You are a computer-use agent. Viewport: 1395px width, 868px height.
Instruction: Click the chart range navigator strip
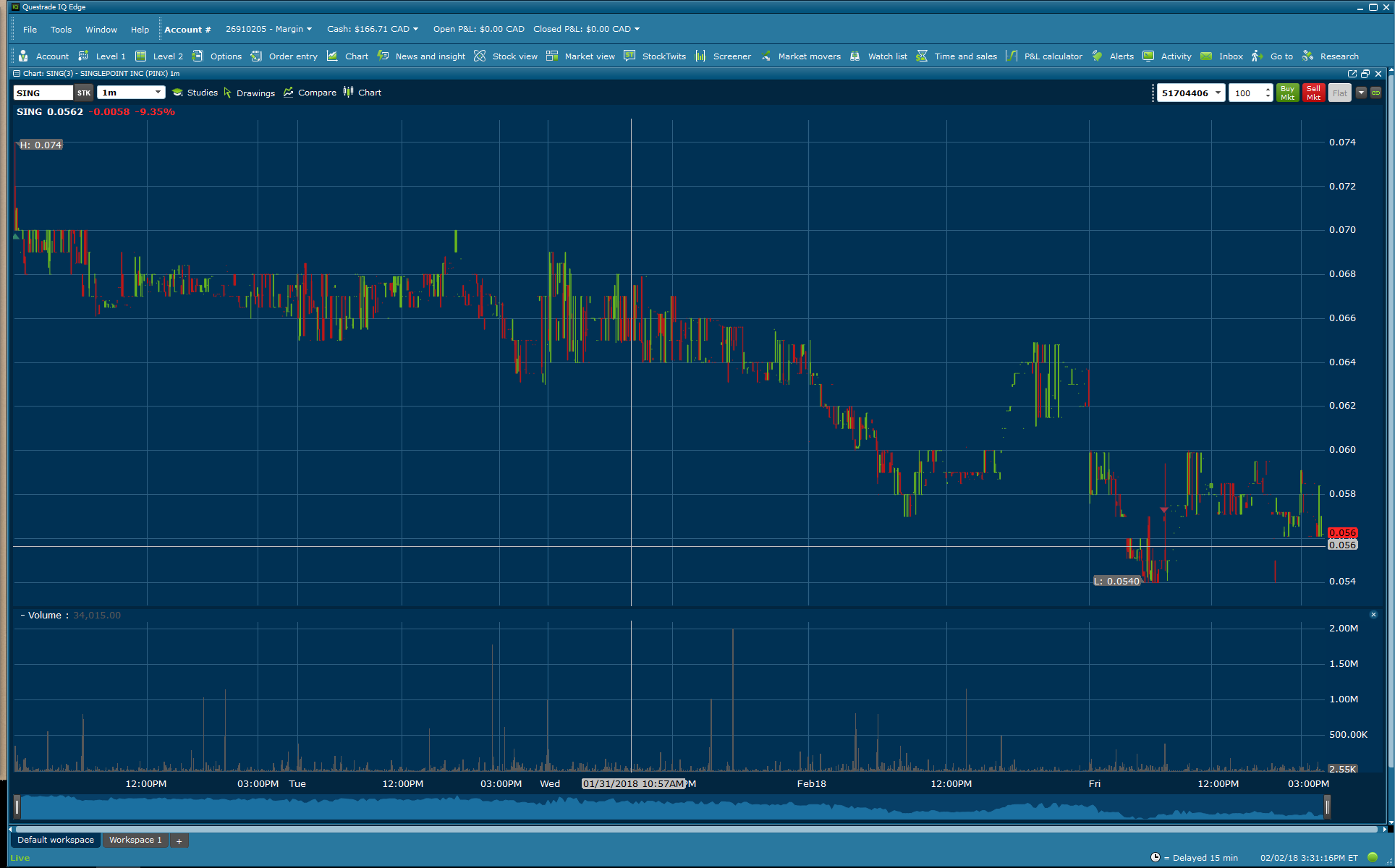coord(671,807)
